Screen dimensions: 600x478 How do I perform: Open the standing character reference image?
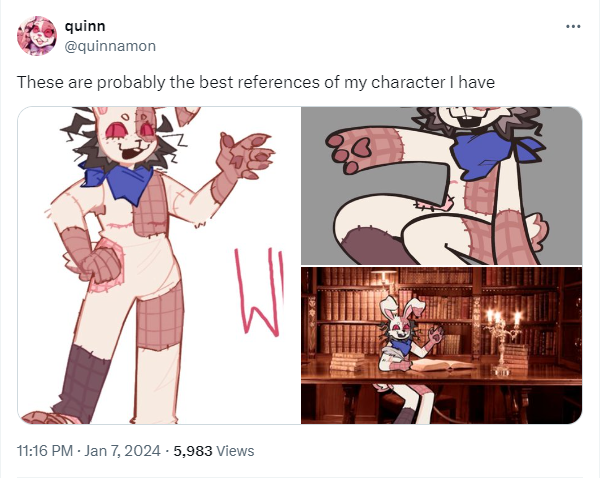[159, 265]
